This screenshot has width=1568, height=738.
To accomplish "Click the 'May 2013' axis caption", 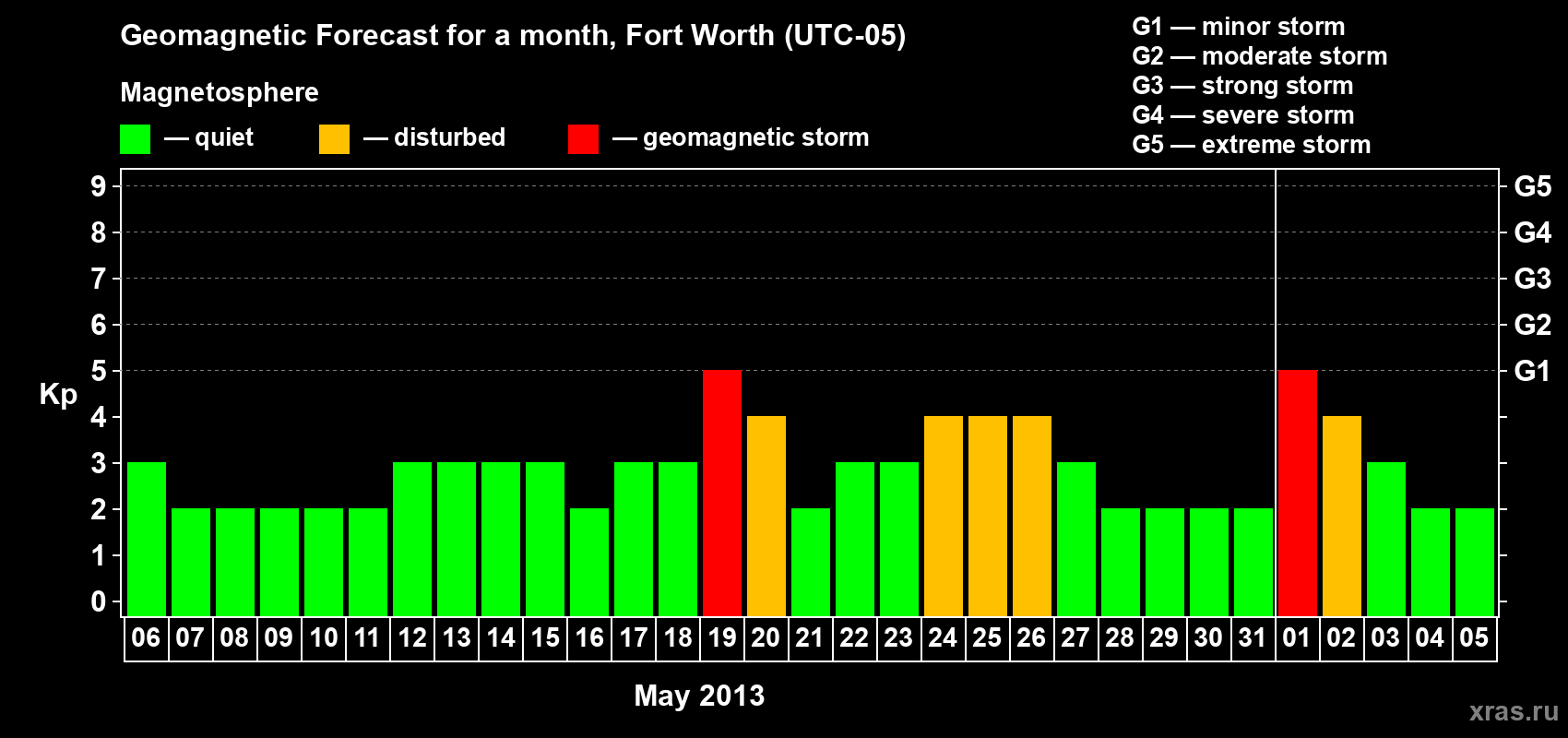I will (x=699, y=696).
